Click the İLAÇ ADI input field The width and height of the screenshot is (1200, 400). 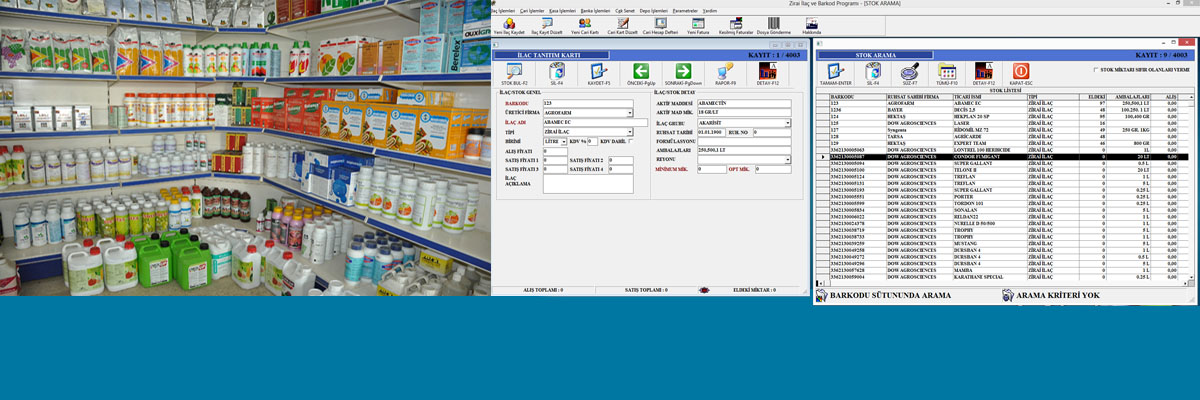(594, 122)
